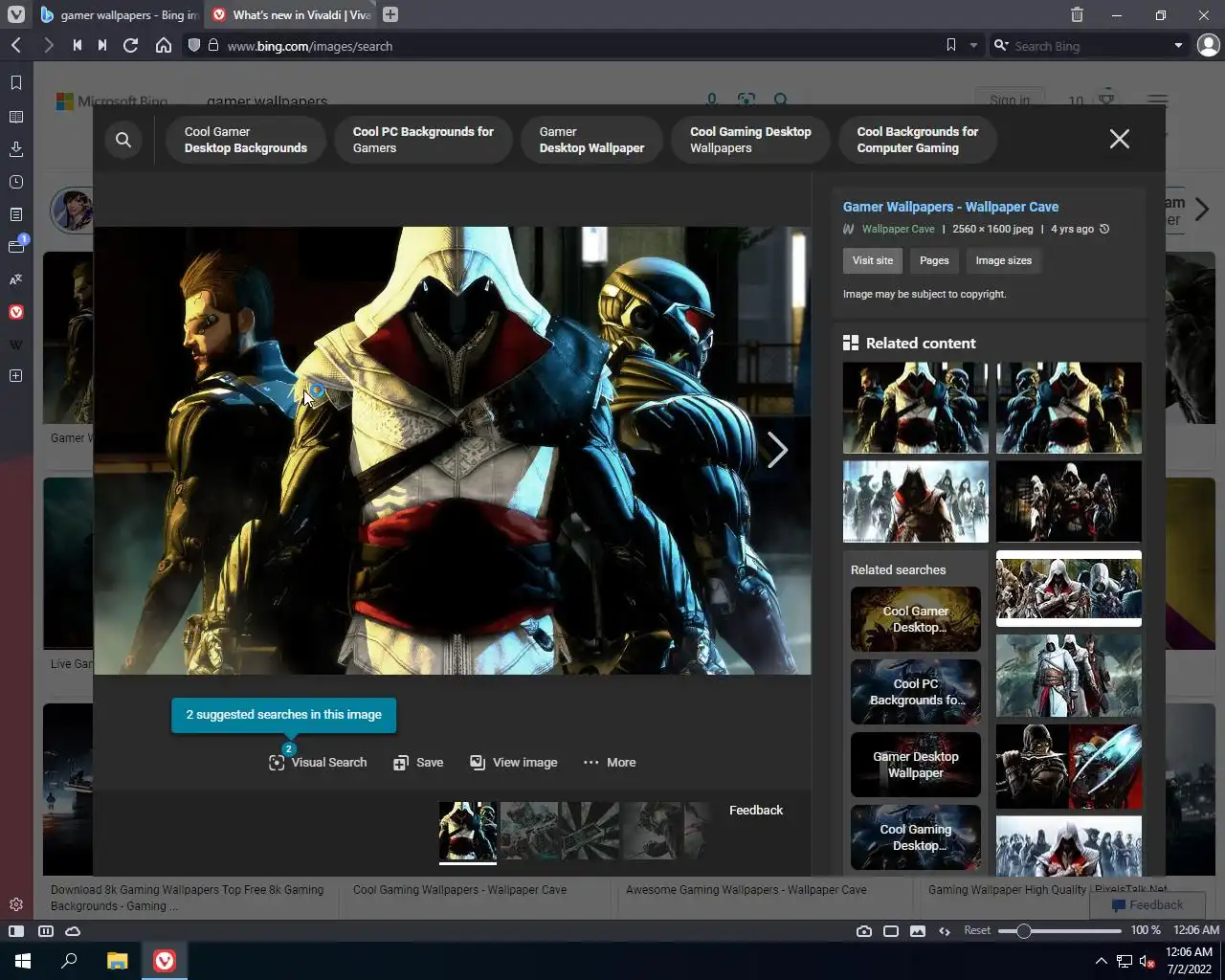Add a new web panel
This screenshot has width=1225, height=980.
coord(16,376)
